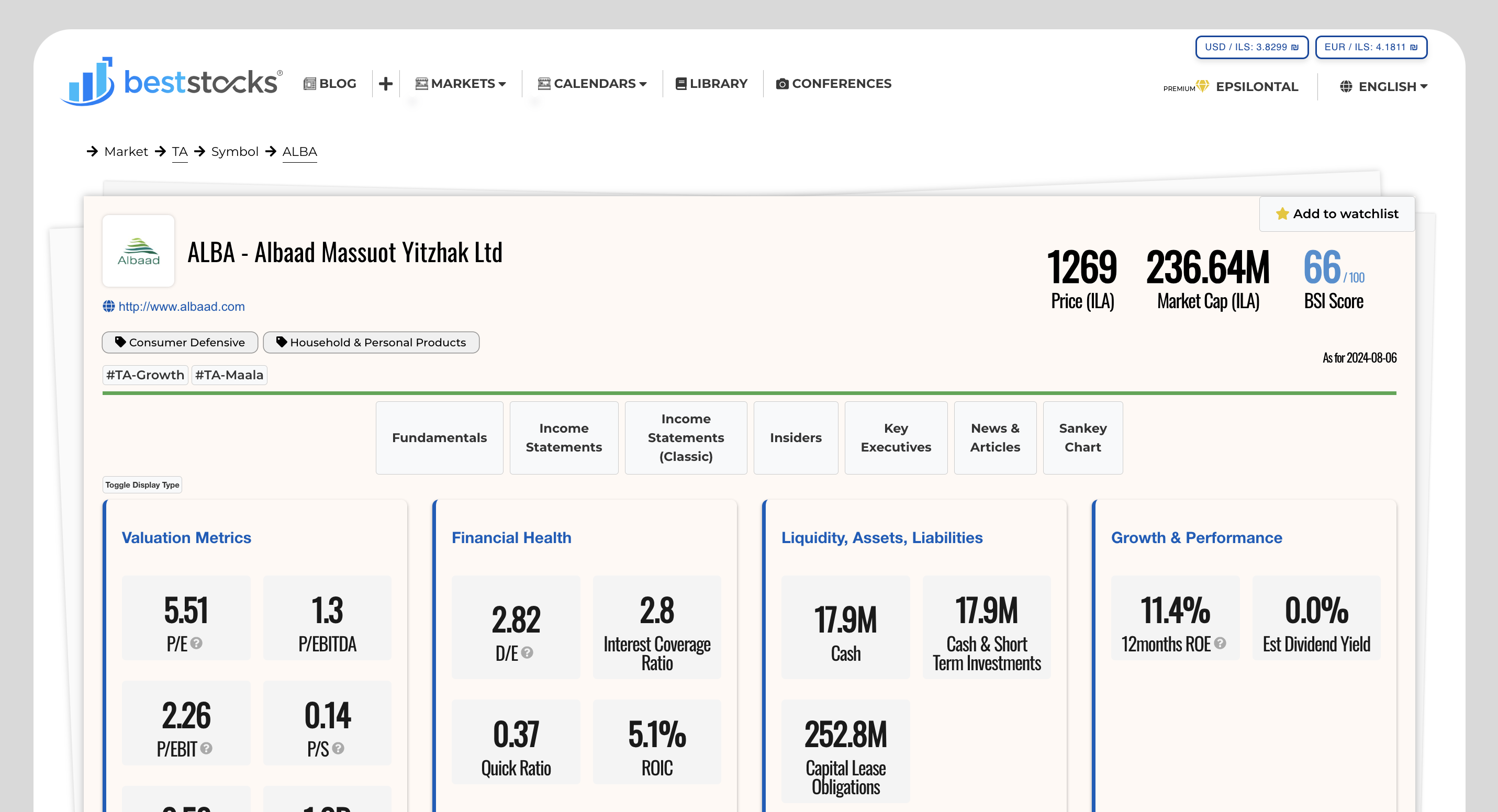This screenshot has width=1498, height=812.
Task: Click the 12months ROE help icon
Action: (1220, 644)
